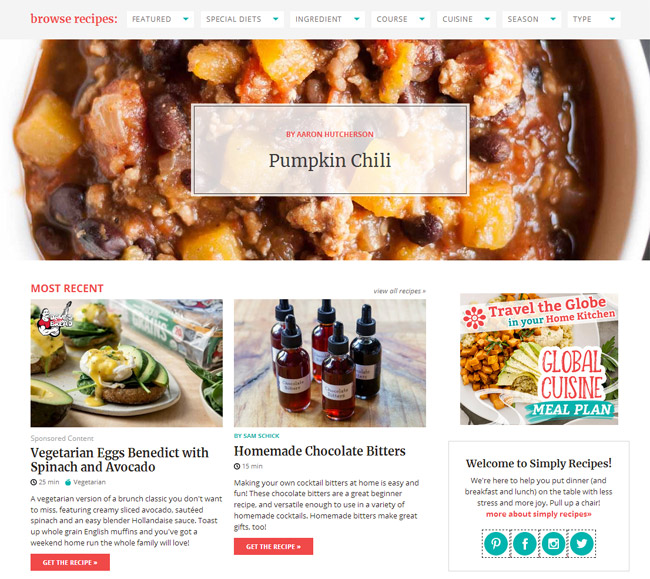This screenshot has height=579, width=650.
Task: Open the Cuisine browse menu
Action: click(466, 19)
